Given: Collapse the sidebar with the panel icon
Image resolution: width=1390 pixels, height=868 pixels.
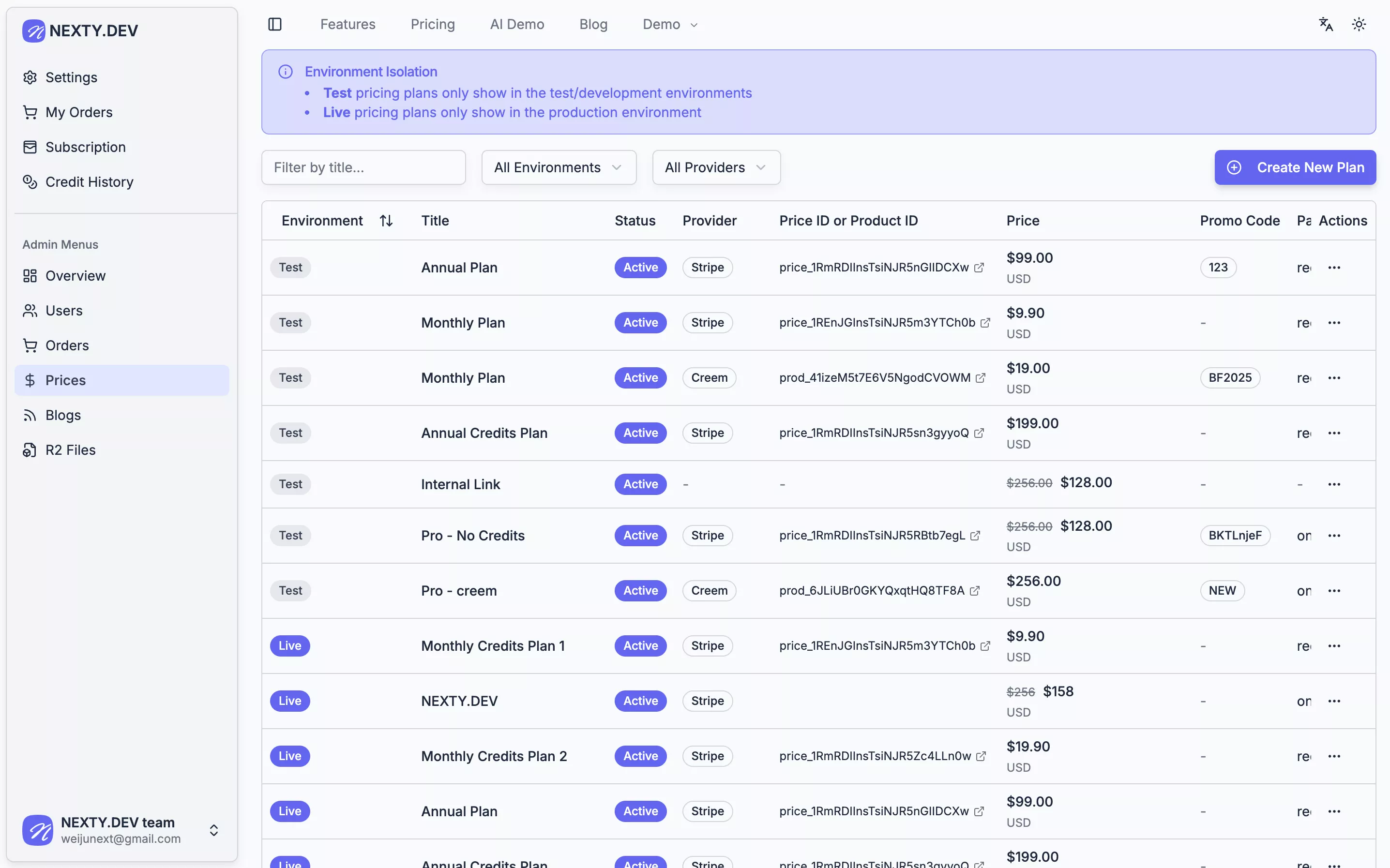Looking at the screenshot, I should coord(274,24).
